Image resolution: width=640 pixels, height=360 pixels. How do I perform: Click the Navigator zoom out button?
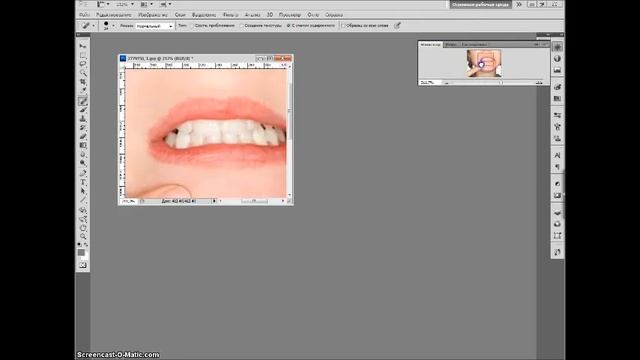[x=447, y=83]
